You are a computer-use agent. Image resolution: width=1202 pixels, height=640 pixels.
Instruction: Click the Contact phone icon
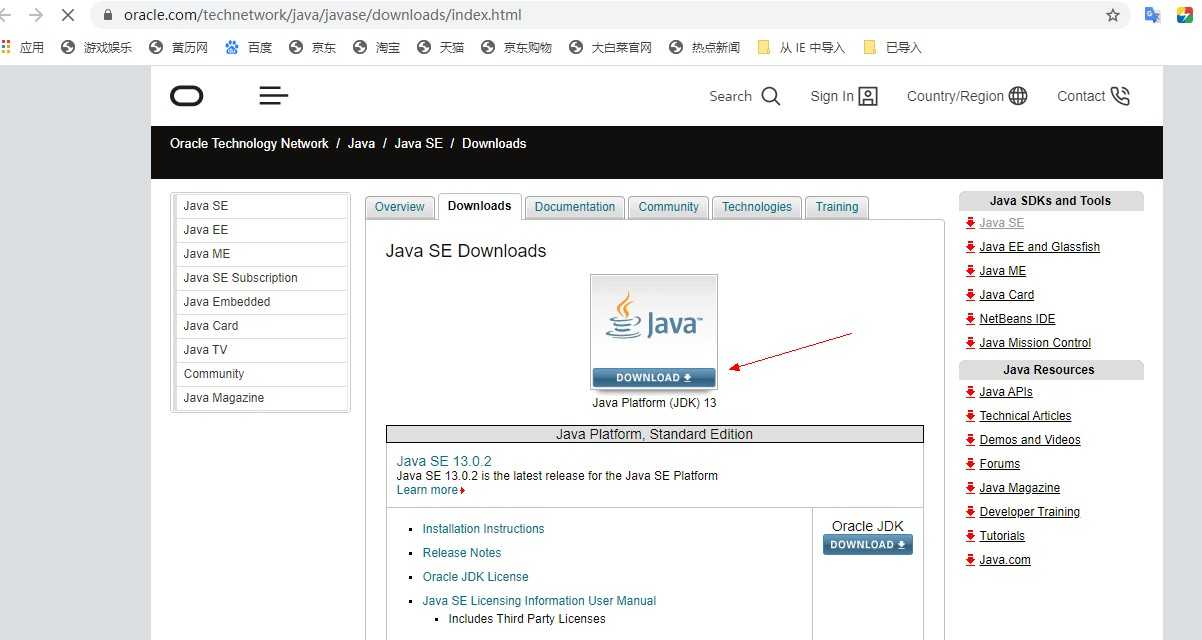(x=1120, y=96)
